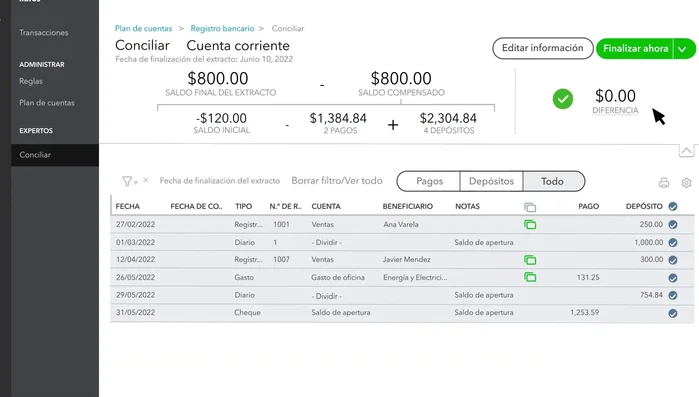The height and width of the screenshot is (397, 699).
Task: Switch to the Depósitos tab
Action: [x=491, y=181]
